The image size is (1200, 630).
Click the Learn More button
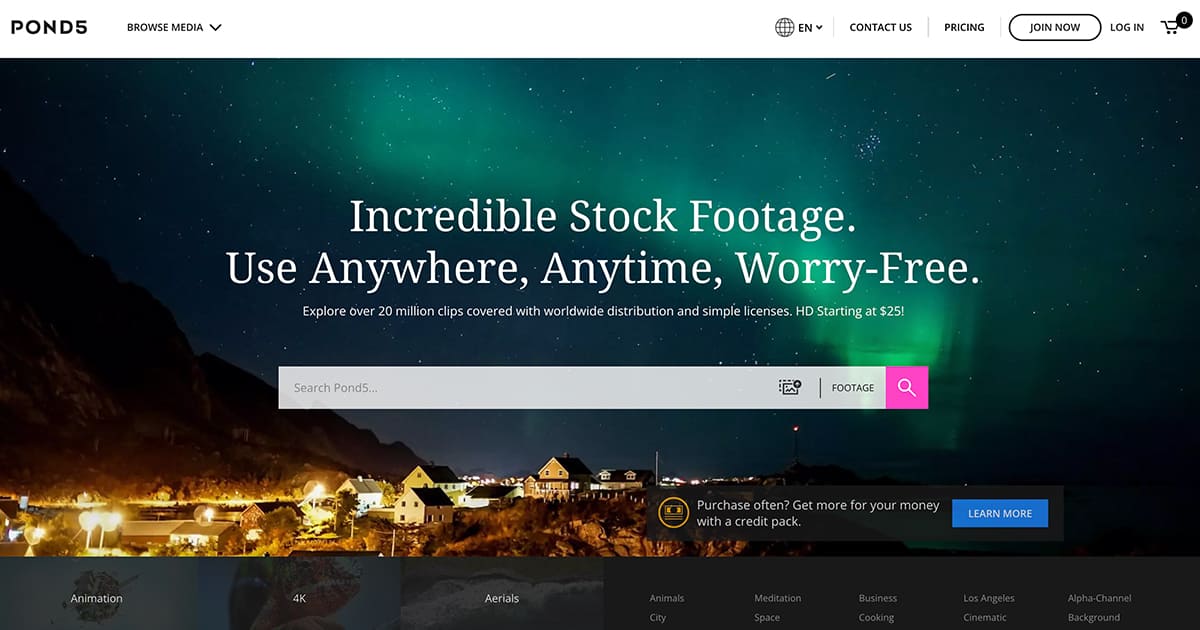1000,513
